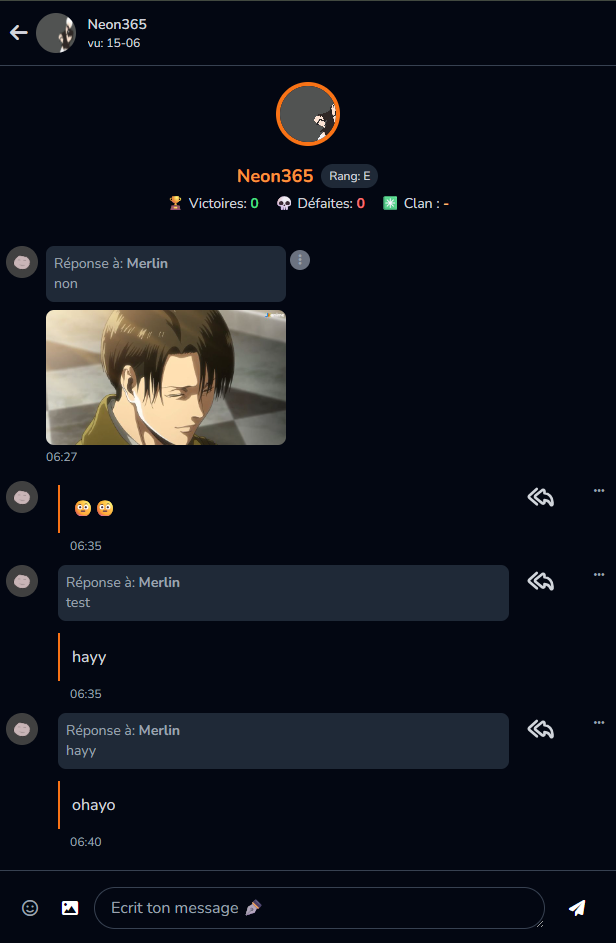
Task: Send message with the paper plane icon
Action: (577, 908)
